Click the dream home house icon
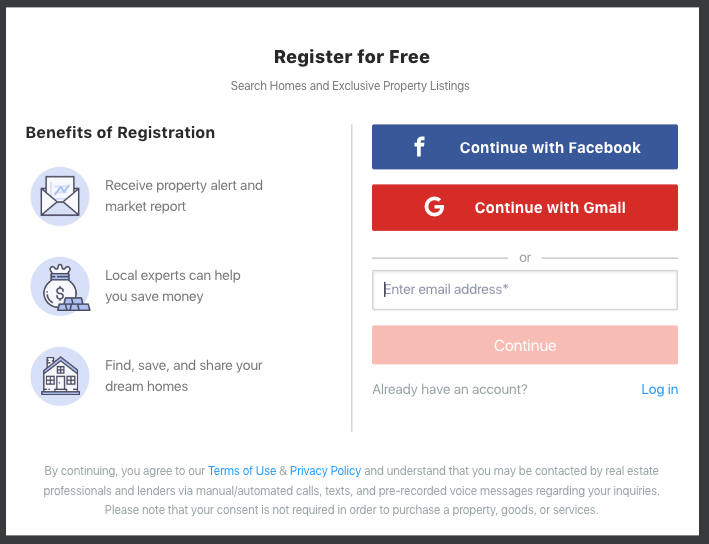Image resolution: width=709 pixels, height=544 pixels. (60, 376)
